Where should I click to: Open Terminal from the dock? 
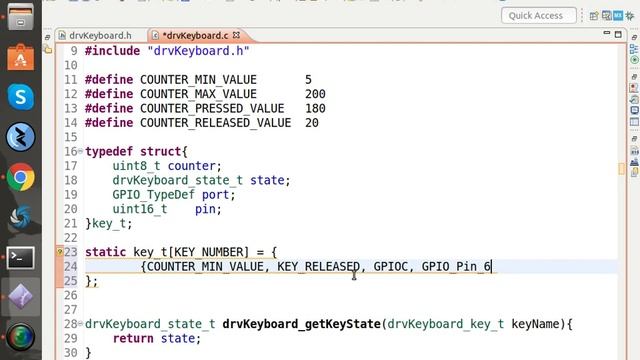(x=20, y=258)
